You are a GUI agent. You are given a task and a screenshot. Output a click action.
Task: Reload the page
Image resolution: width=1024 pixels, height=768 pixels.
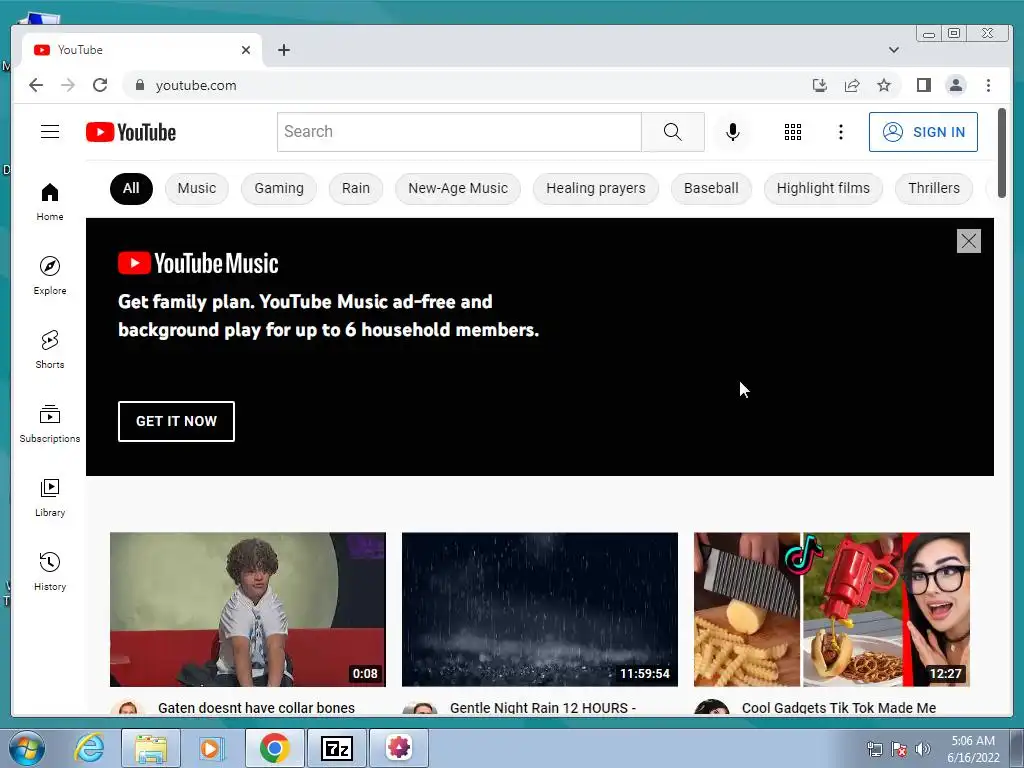click(x=100, y=85)
